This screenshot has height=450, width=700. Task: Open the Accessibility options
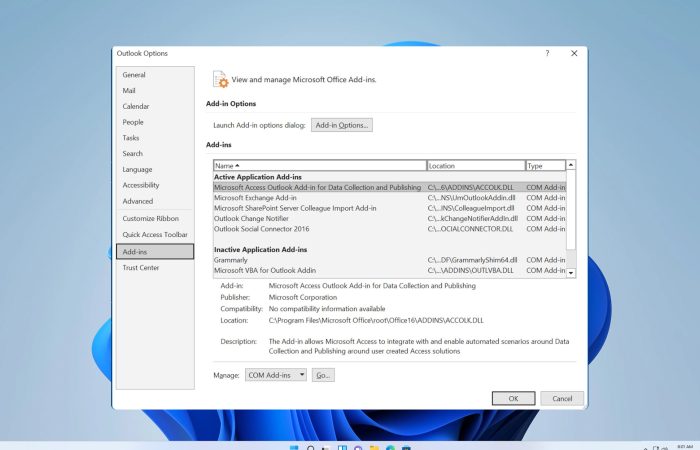155,185
